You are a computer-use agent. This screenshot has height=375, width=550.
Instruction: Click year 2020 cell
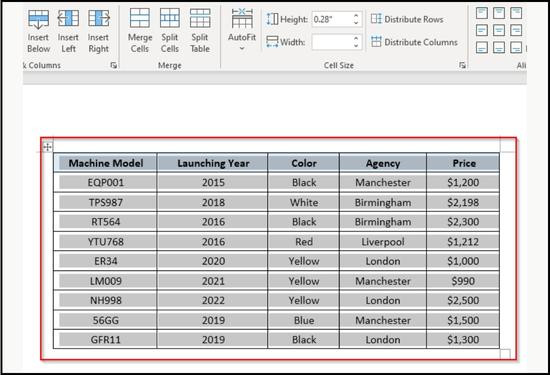tap(213, 261)
